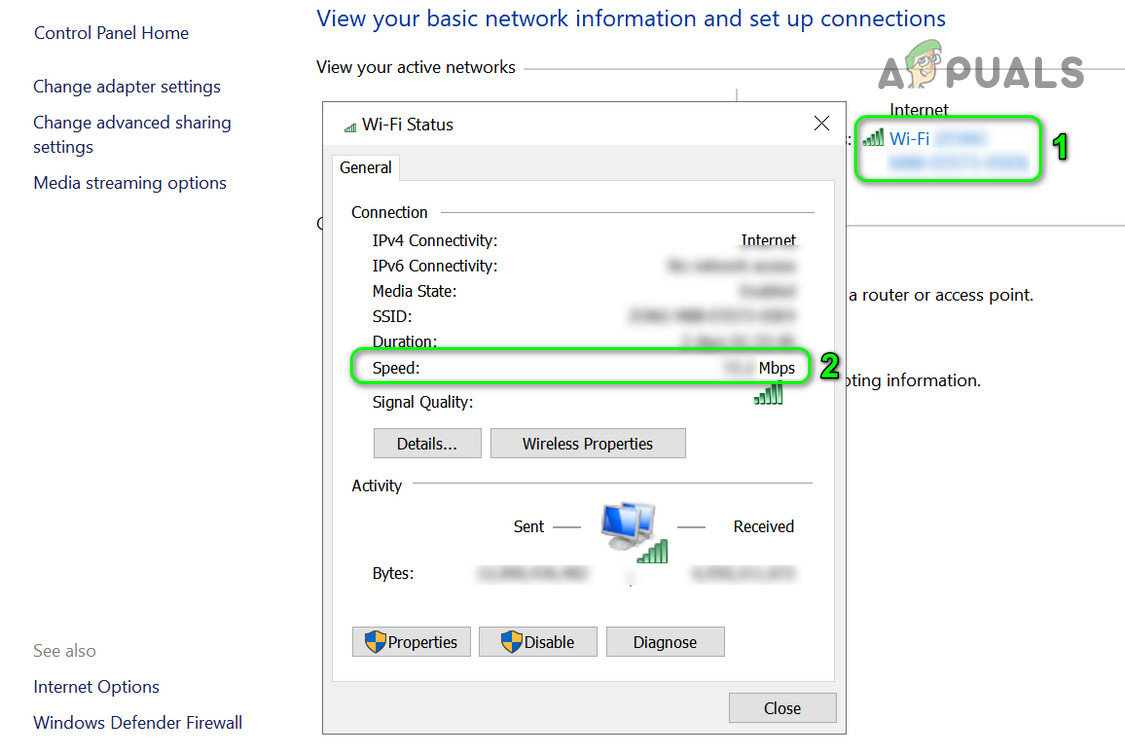Click the shield icon on the Disable button
This screenshot has height=755, width=1125.
[512, 642]
